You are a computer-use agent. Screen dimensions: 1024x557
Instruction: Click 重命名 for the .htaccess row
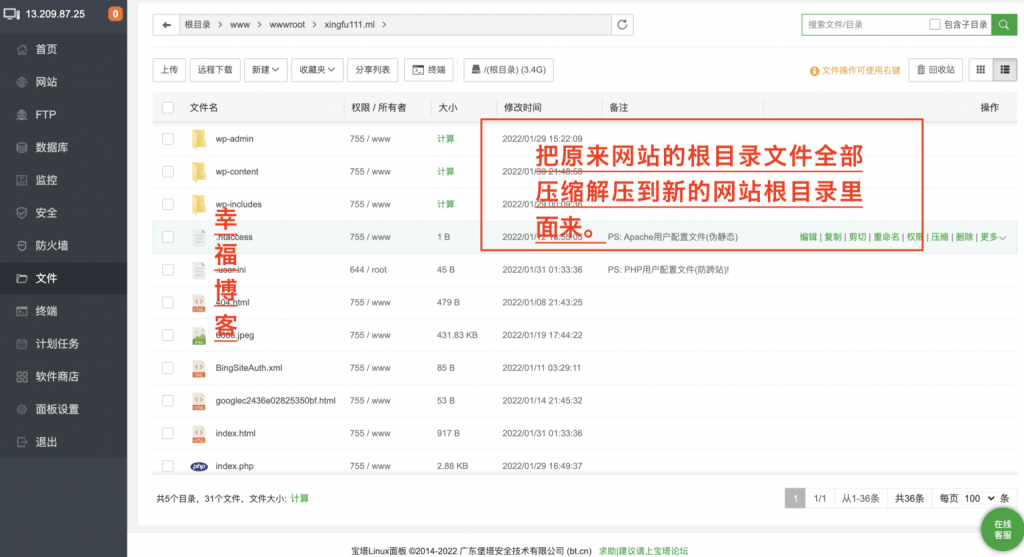pos(886,237)
